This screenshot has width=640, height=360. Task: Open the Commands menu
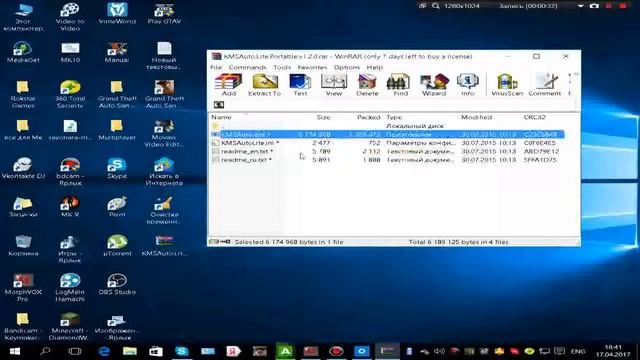pyautogui.click(x=247, y=67)
